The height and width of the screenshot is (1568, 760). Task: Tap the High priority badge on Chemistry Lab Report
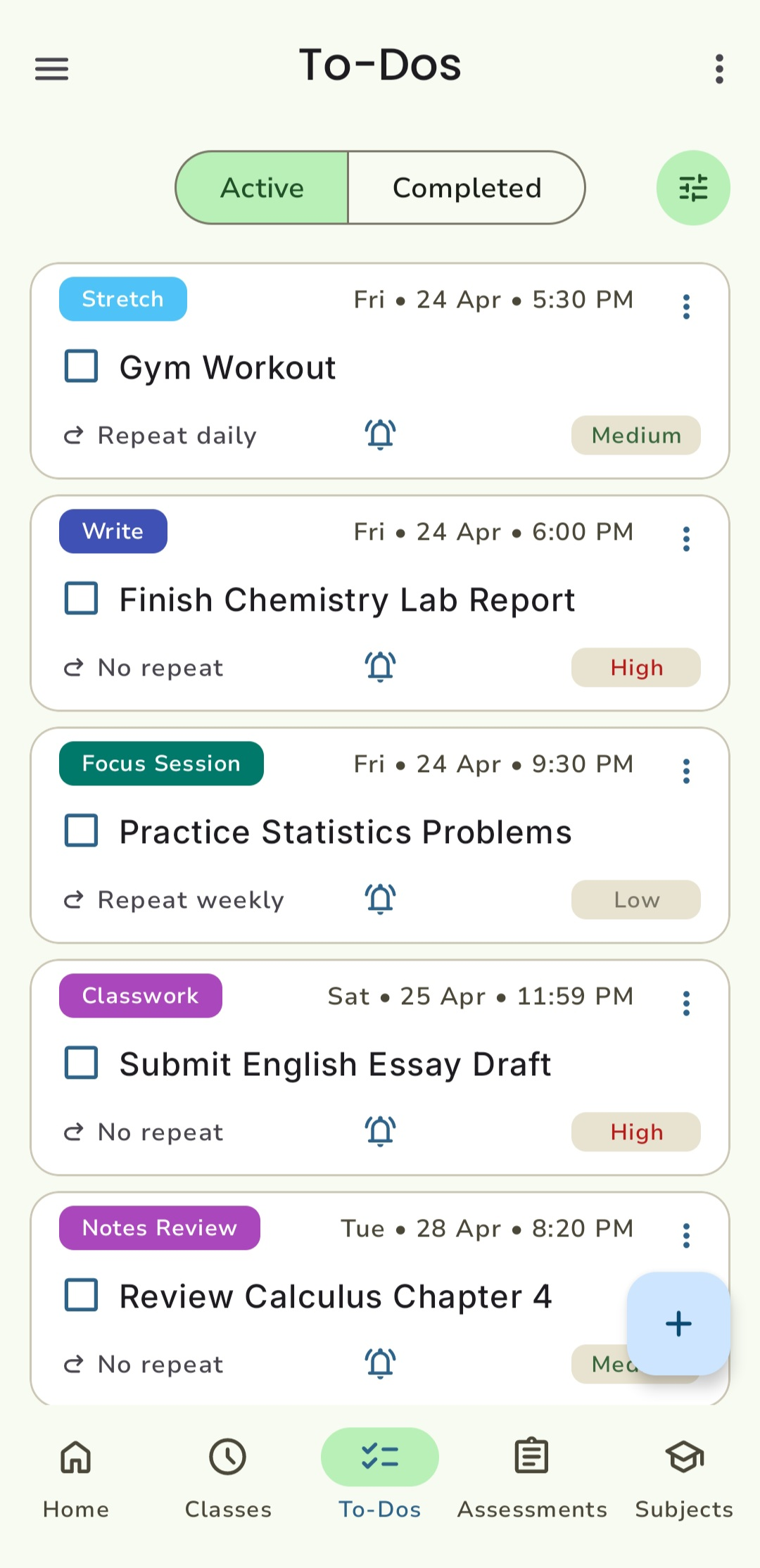point(636,667)
